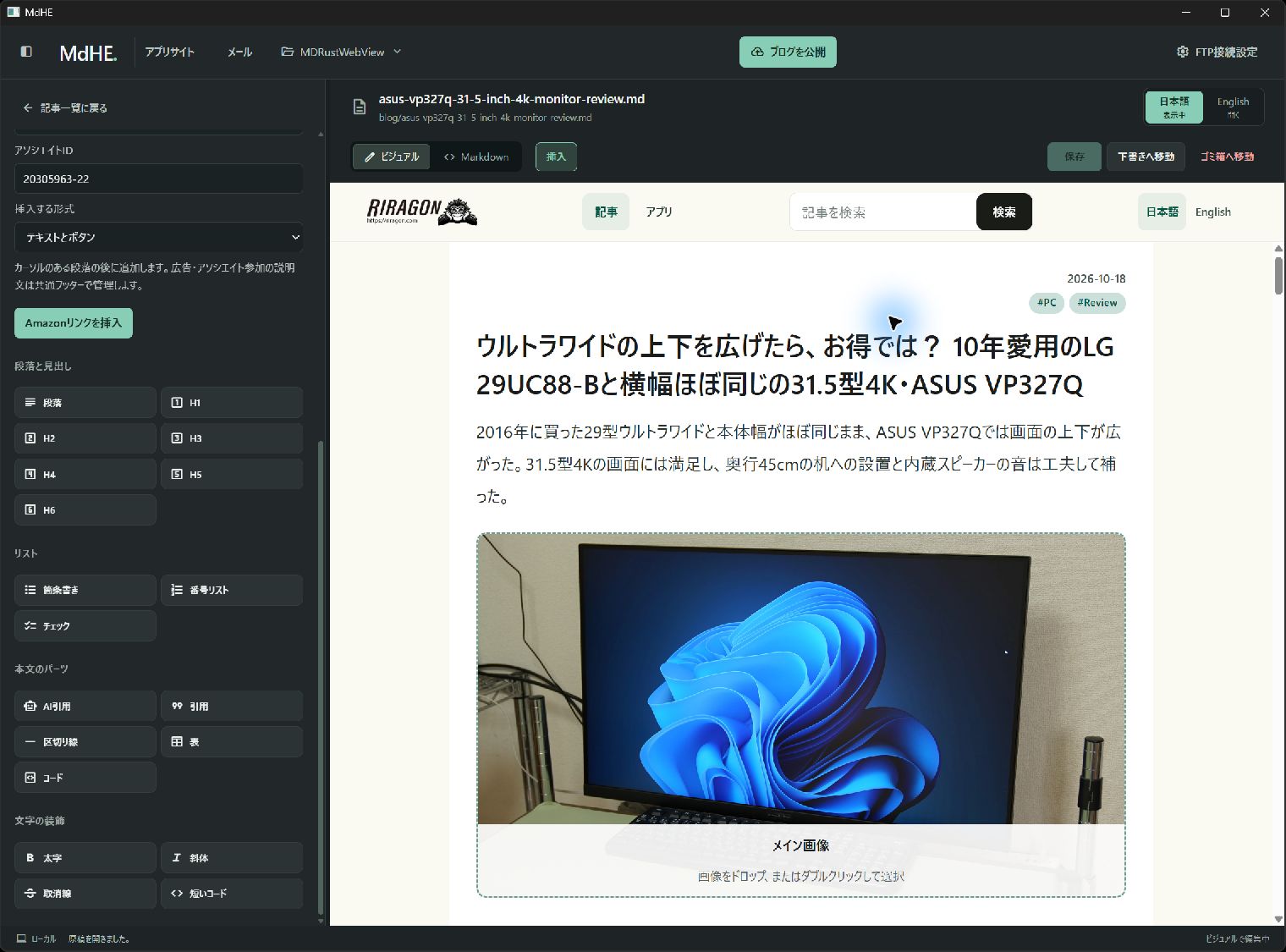Insert inline code (短いコード)
This screenshot has width=1286, height=952.
pos(232,894)
